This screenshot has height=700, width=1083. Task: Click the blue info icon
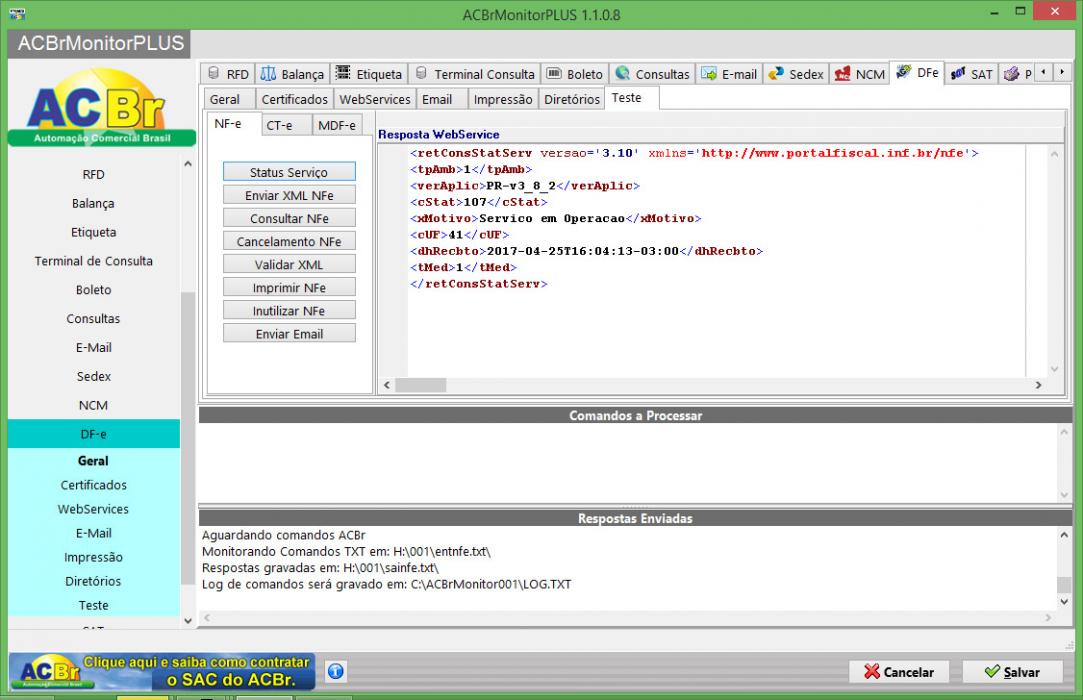336,671
